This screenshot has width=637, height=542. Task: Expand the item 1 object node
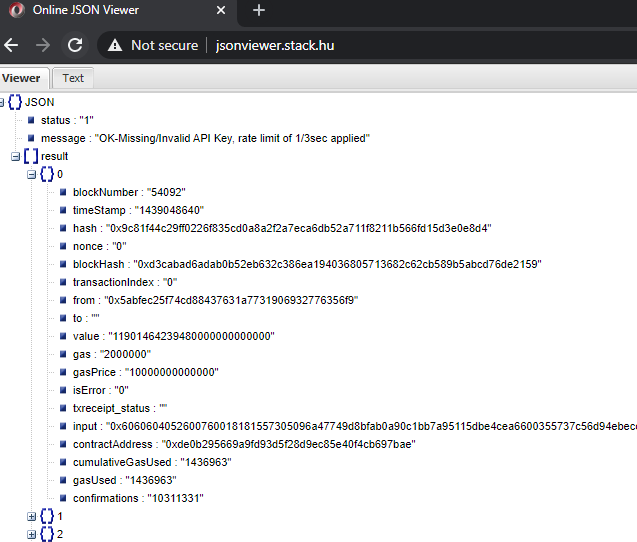pyautogui.click(x=32, y=516)
